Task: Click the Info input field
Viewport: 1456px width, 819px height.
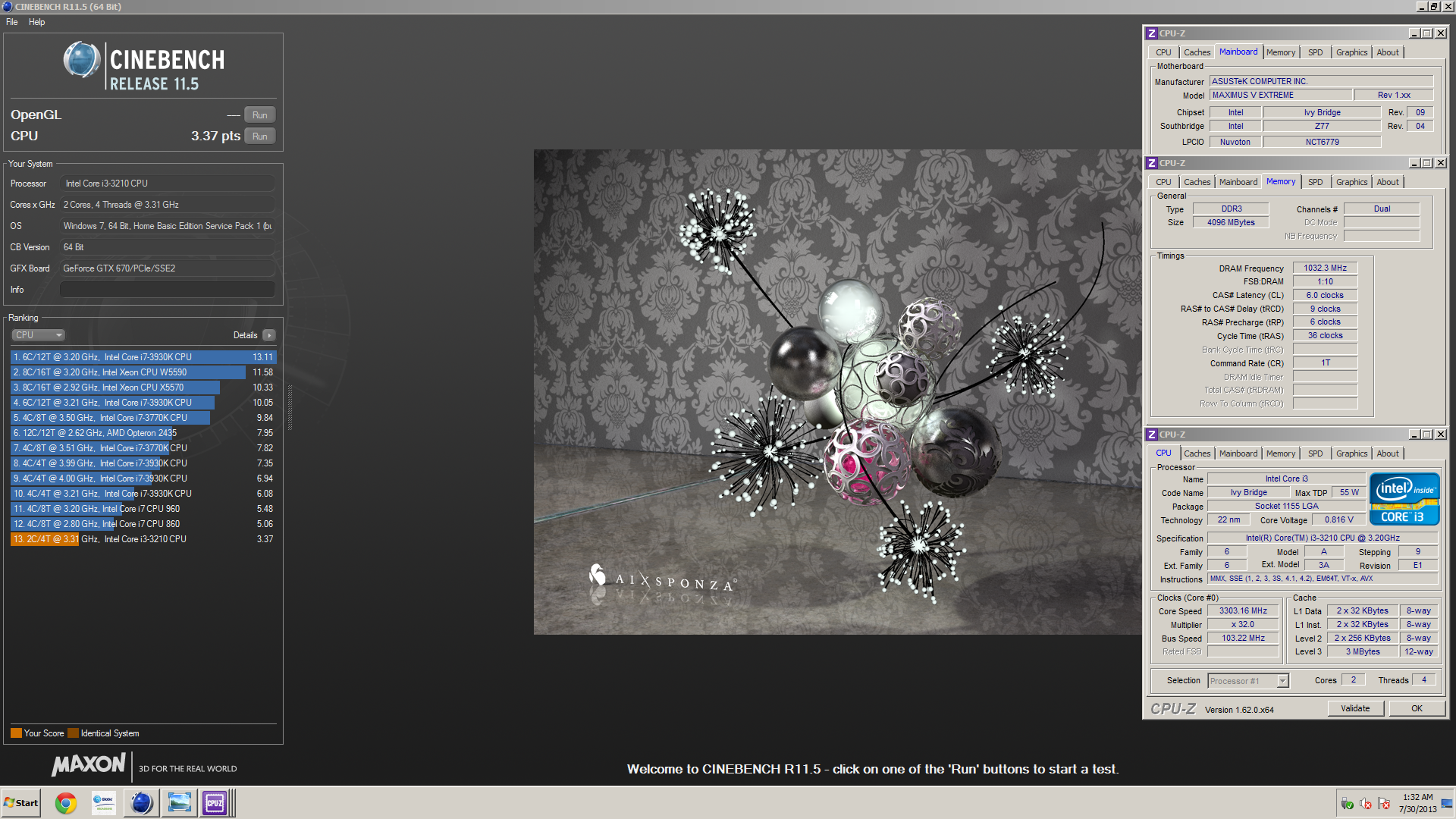Action: tap(167, 290)
